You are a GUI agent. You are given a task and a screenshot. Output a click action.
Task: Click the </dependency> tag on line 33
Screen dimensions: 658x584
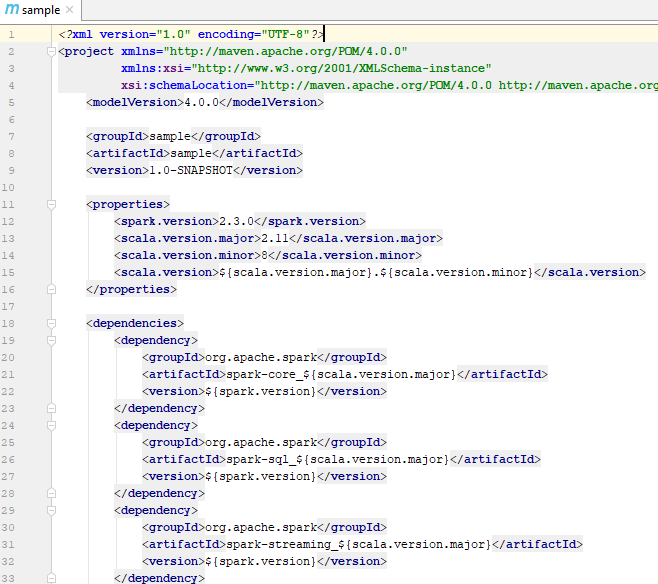pos(159,578)
